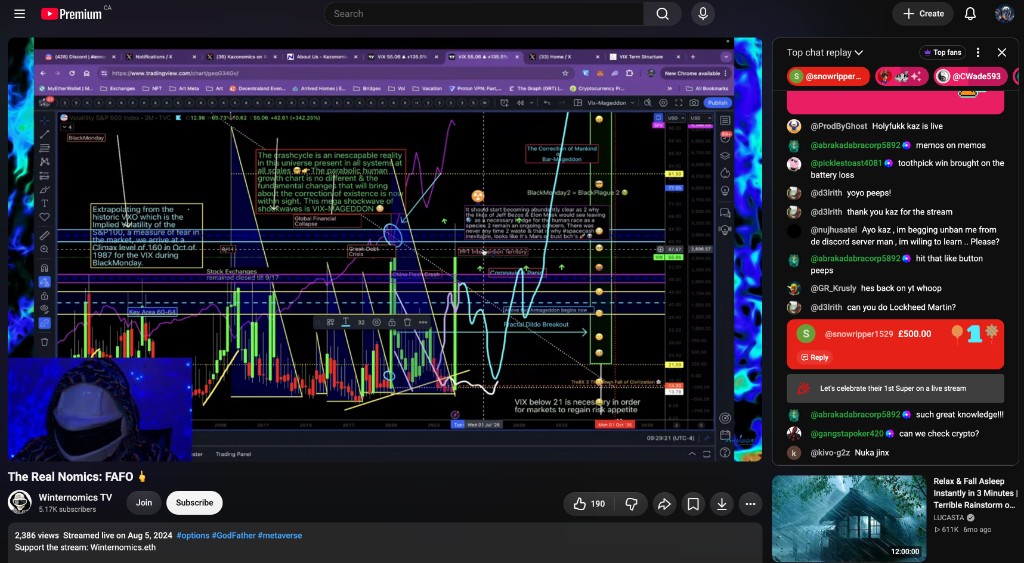This screenshot has height=563, width=1024.
Task: Click the blue Publish button in video
Action: [x=717, y=103]
